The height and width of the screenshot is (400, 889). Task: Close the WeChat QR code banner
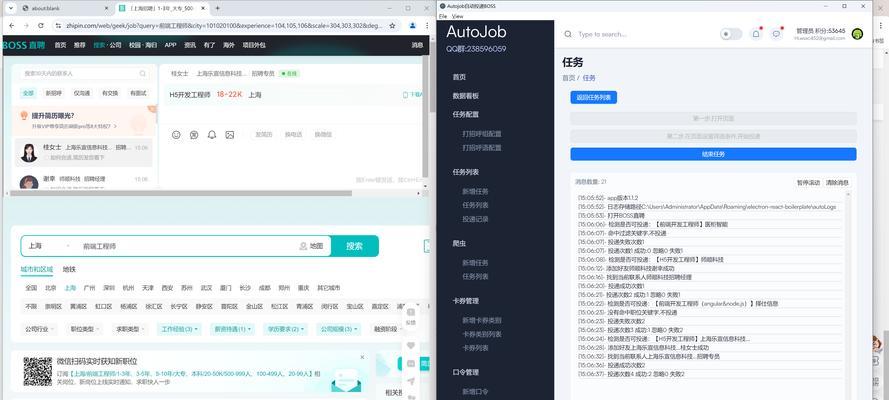click(362, 357)
